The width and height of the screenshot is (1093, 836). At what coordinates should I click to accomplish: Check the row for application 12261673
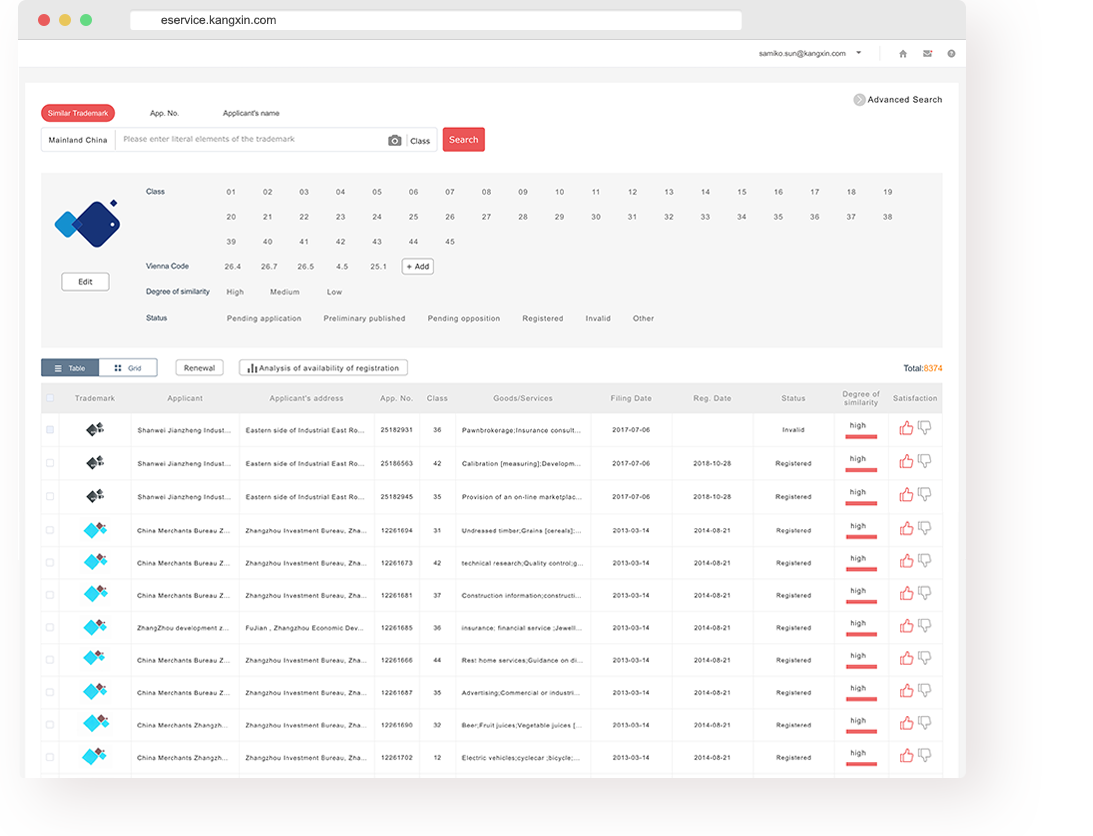pos(50,563)
